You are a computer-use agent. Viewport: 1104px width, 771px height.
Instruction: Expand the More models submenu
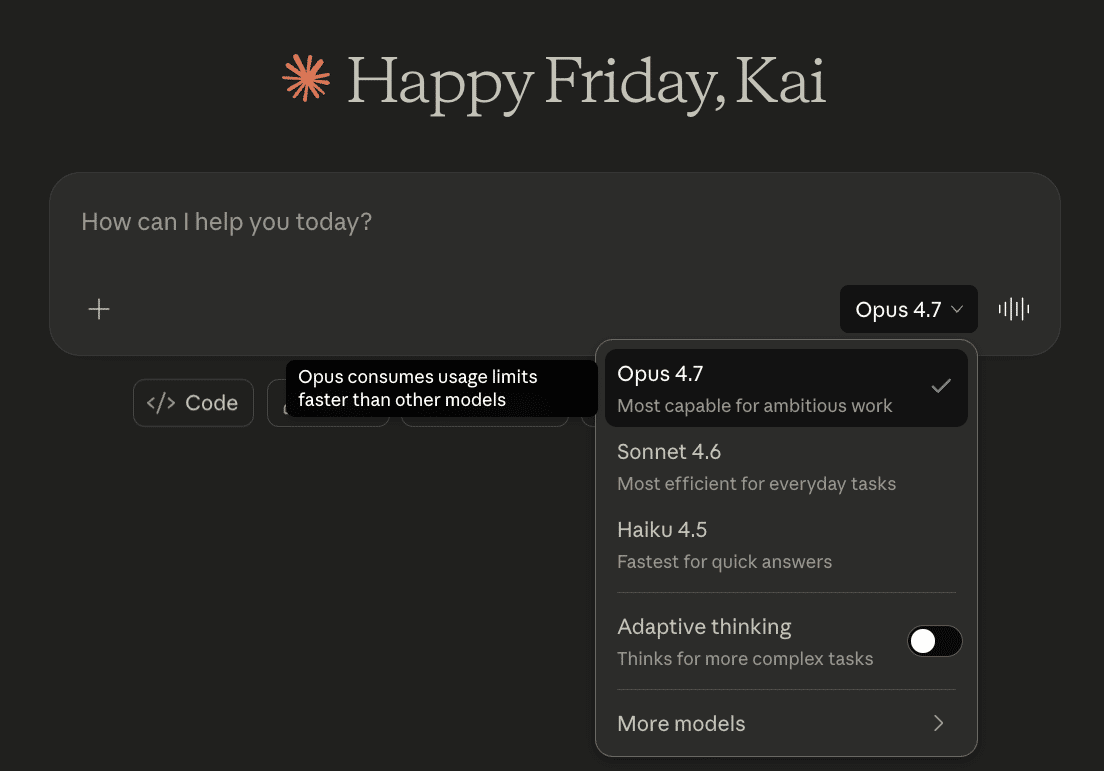681,723
